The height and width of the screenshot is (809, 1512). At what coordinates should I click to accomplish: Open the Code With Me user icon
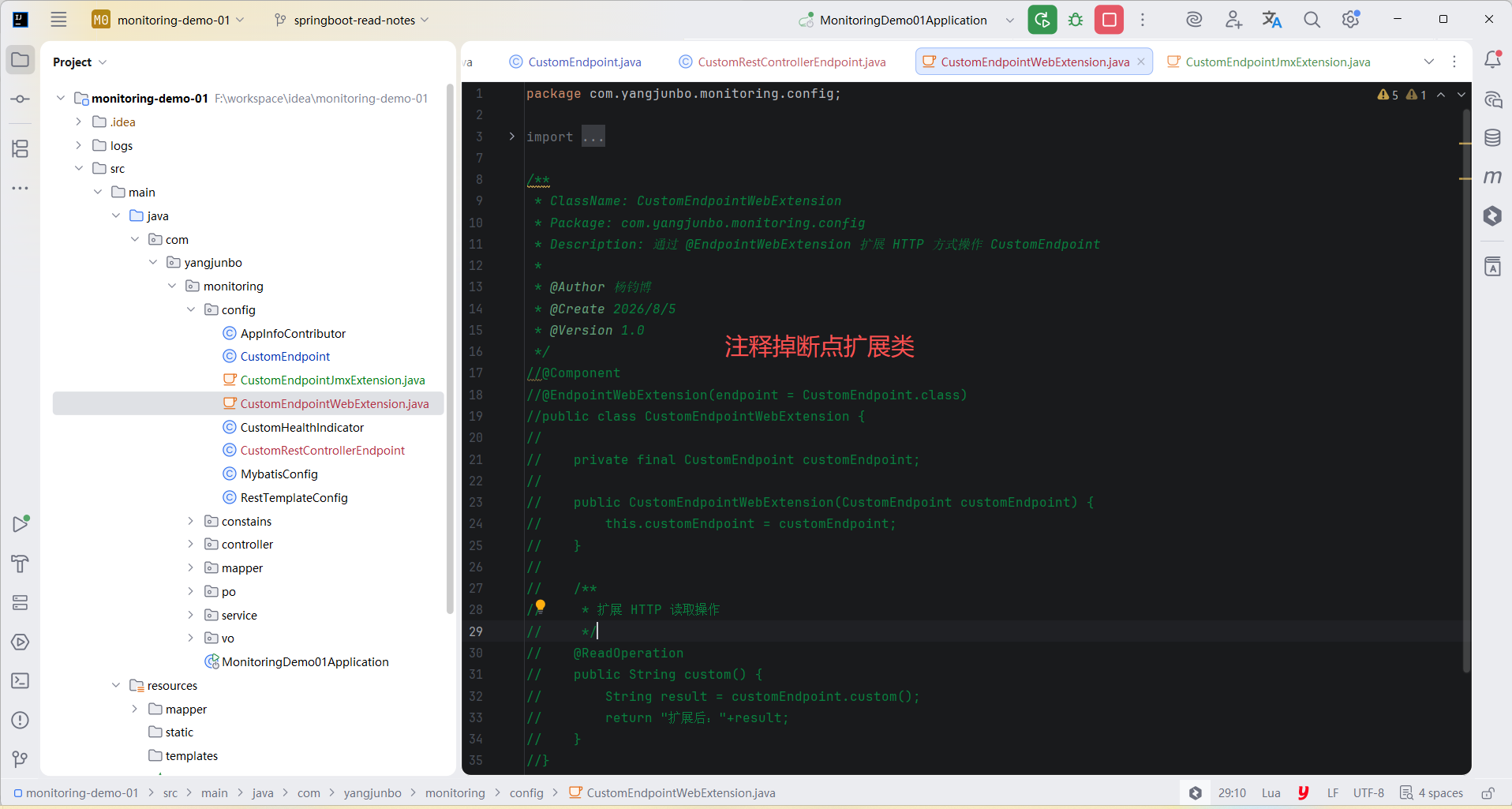[1233, 20]
